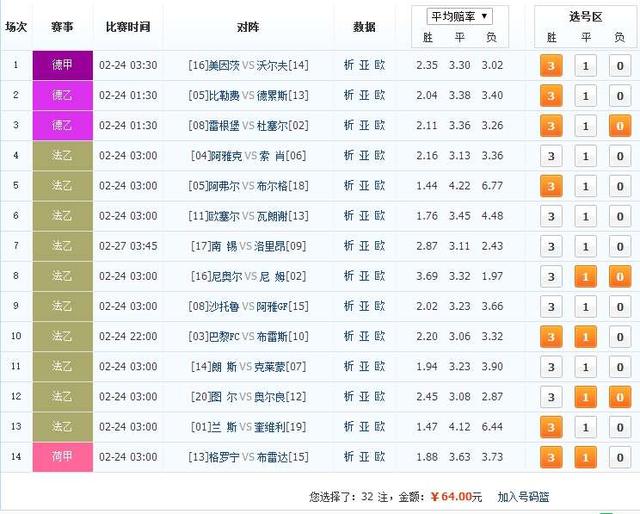Pick win (3) for 阿雅克 VS 索肖

coord(550,156)
